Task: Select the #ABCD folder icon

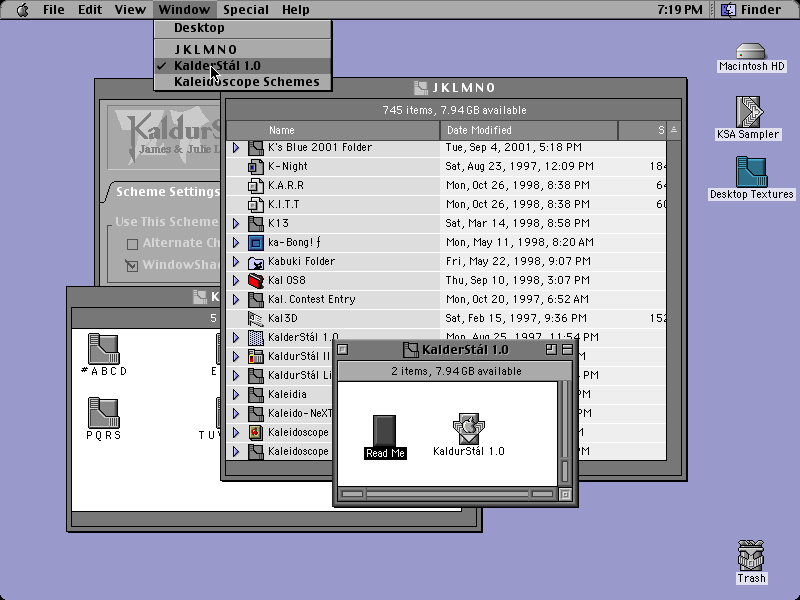Action: 104,349
